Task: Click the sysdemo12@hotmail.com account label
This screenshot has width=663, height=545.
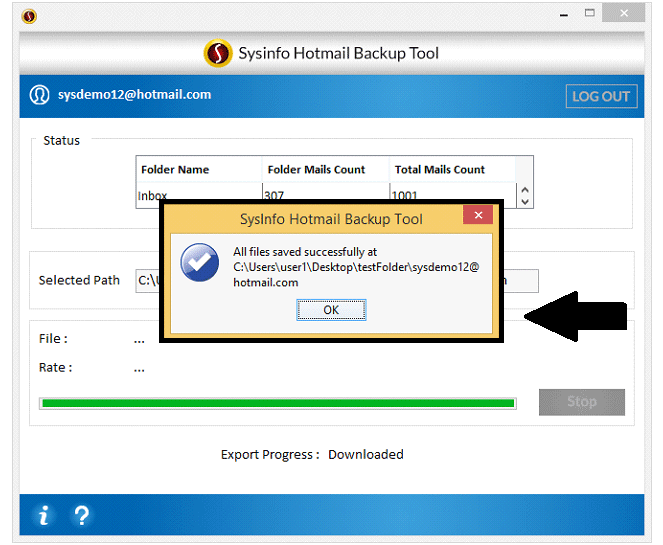Action: (134, 94)
